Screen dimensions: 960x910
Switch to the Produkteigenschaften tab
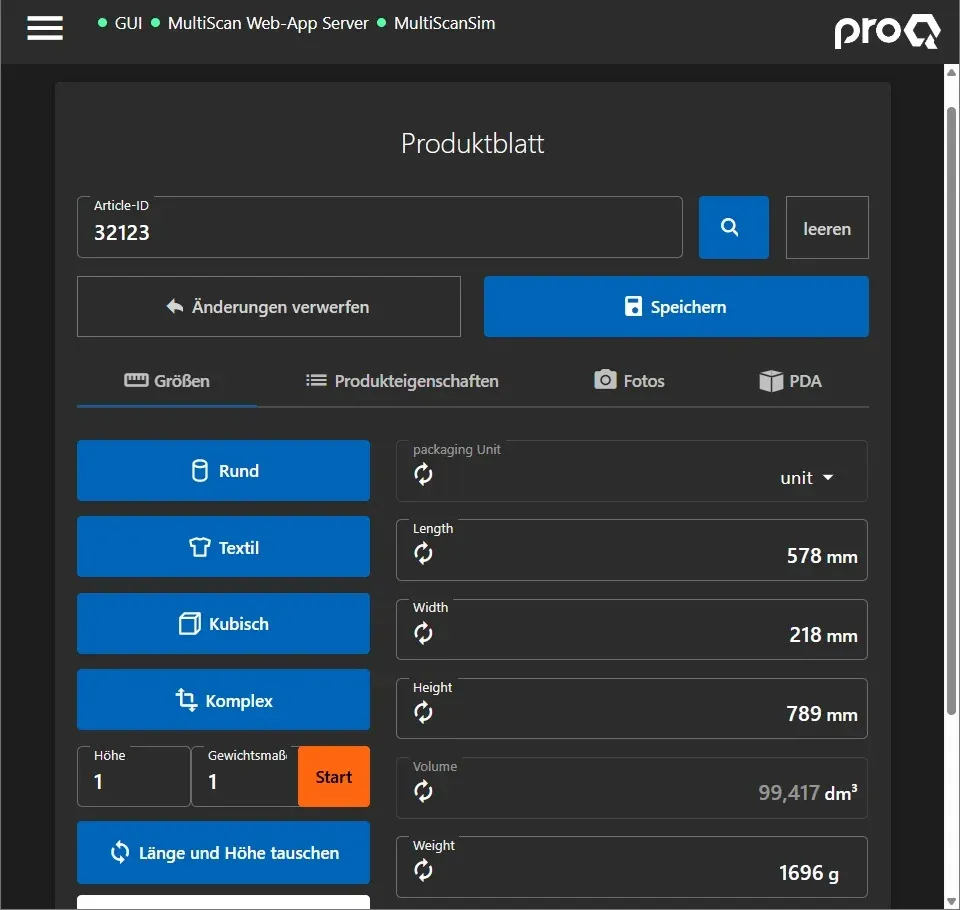pyautogui.click(x=402, y=381)
